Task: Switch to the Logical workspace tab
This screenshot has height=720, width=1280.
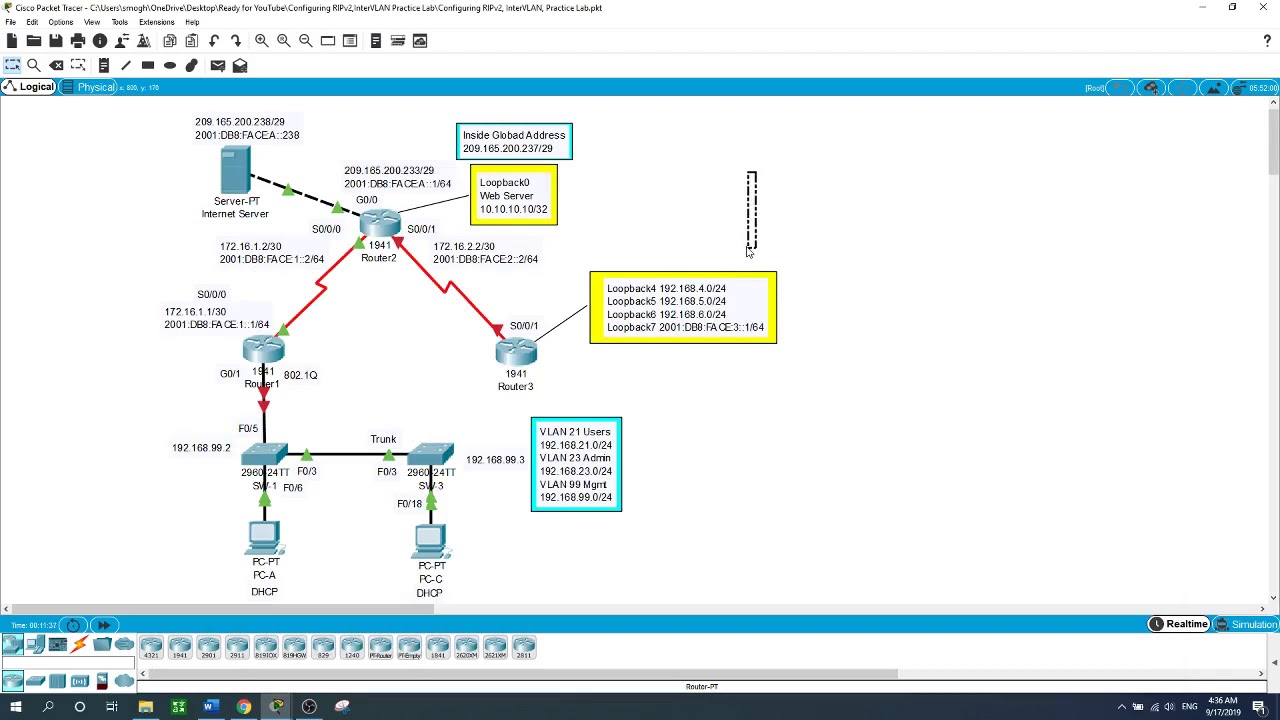Action: pyautogui.click(x=28, y=87)
